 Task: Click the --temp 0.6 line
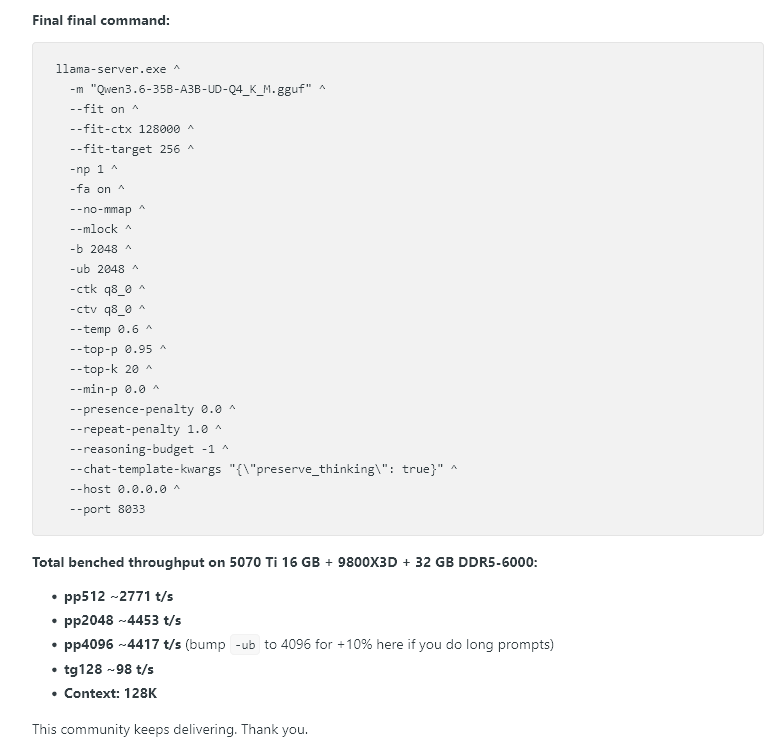111,329
